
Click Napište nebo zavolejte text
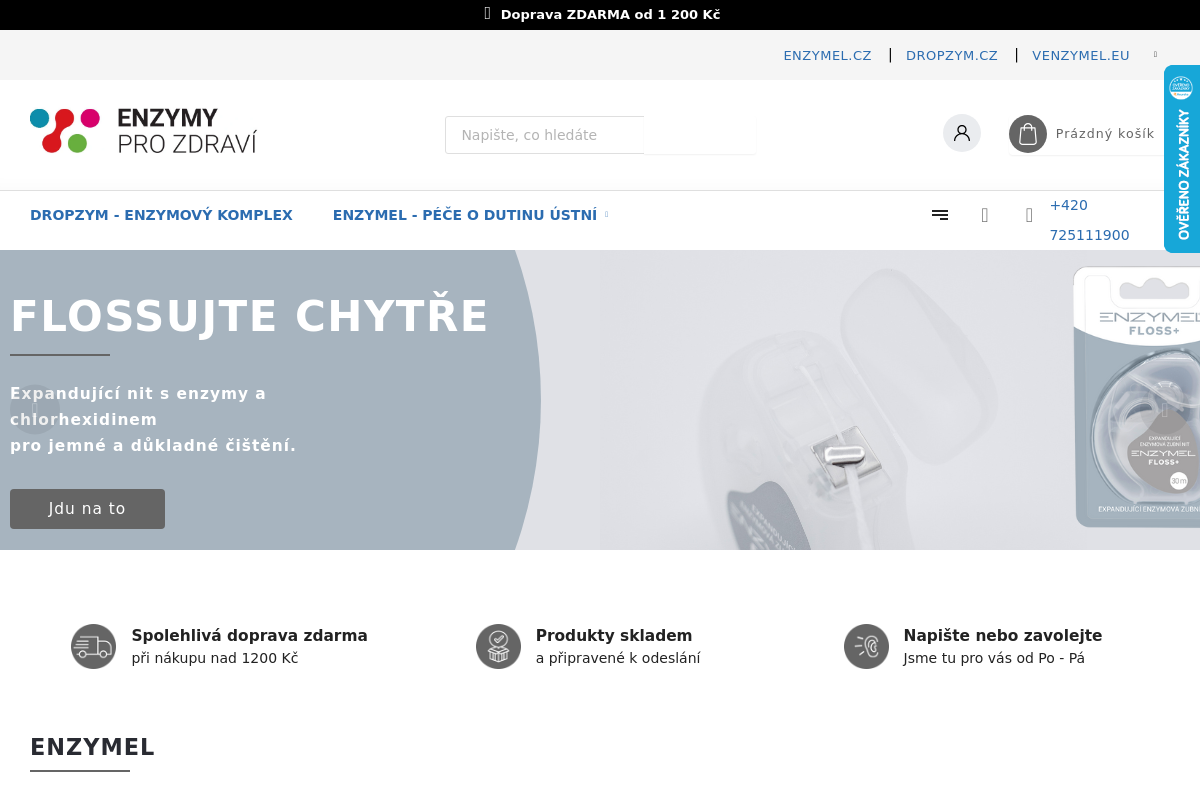point(1003,636)
